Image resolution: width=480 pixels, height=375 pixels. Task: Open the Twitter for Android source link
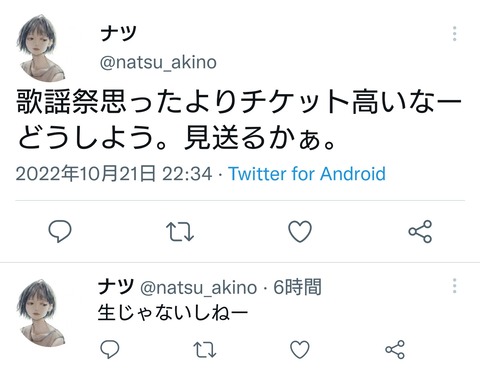307,174
